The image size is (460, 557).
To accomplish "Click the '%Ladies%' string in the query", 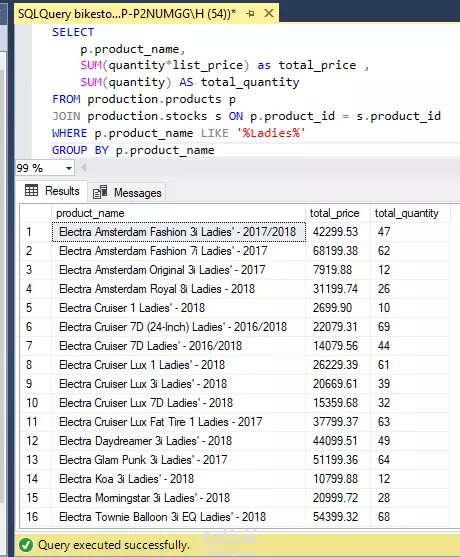I will click(271, 133).
